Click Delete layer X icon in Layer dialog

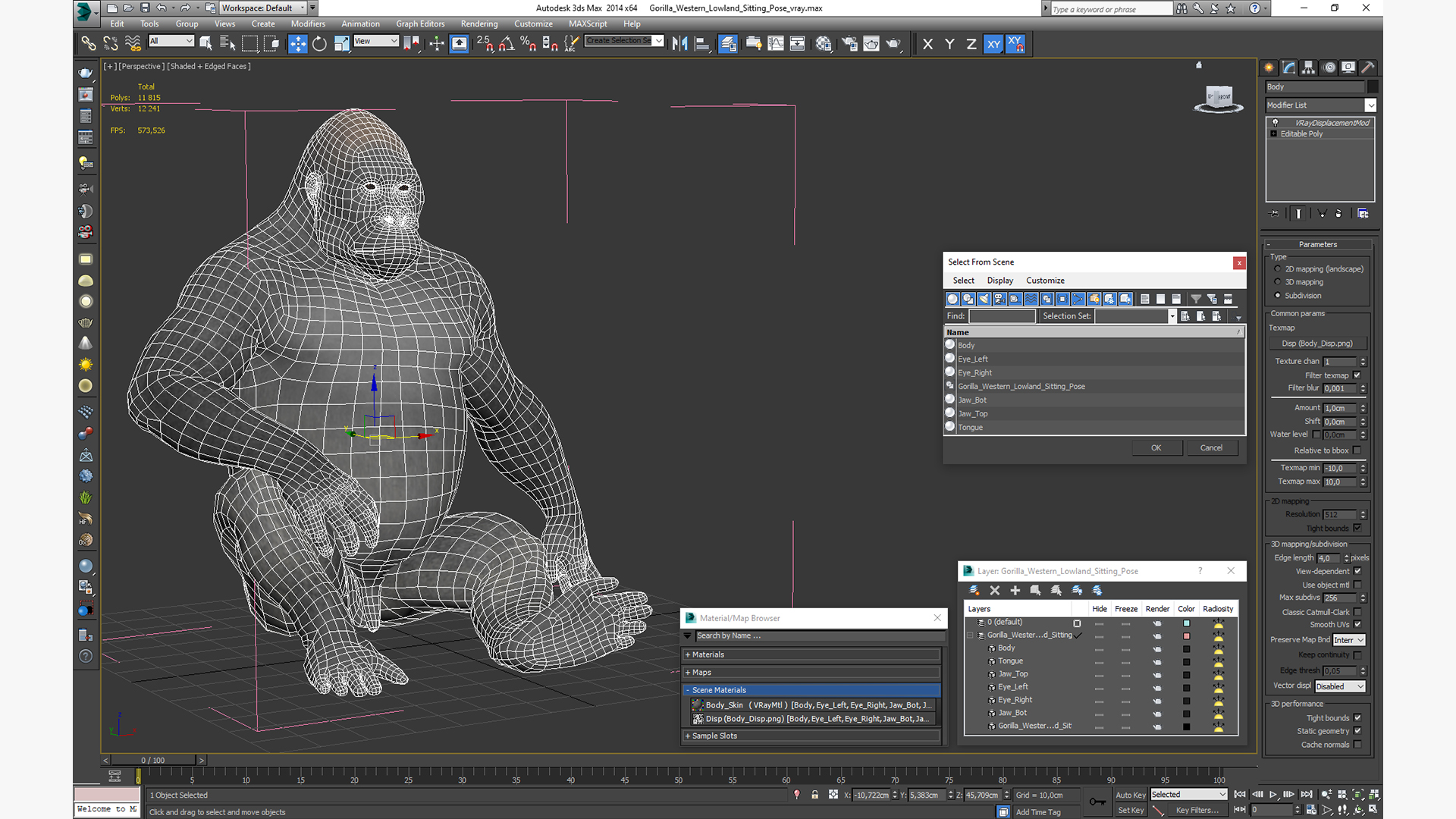click(995, 590)
